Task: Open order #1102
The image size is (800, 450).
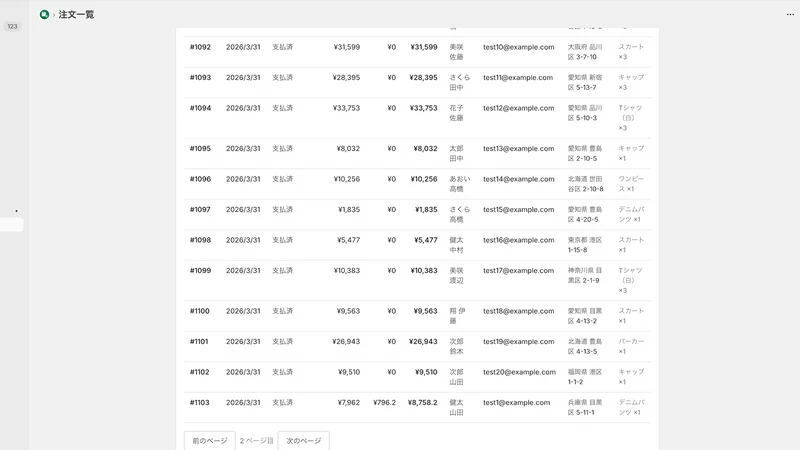Action: (199, 372)
